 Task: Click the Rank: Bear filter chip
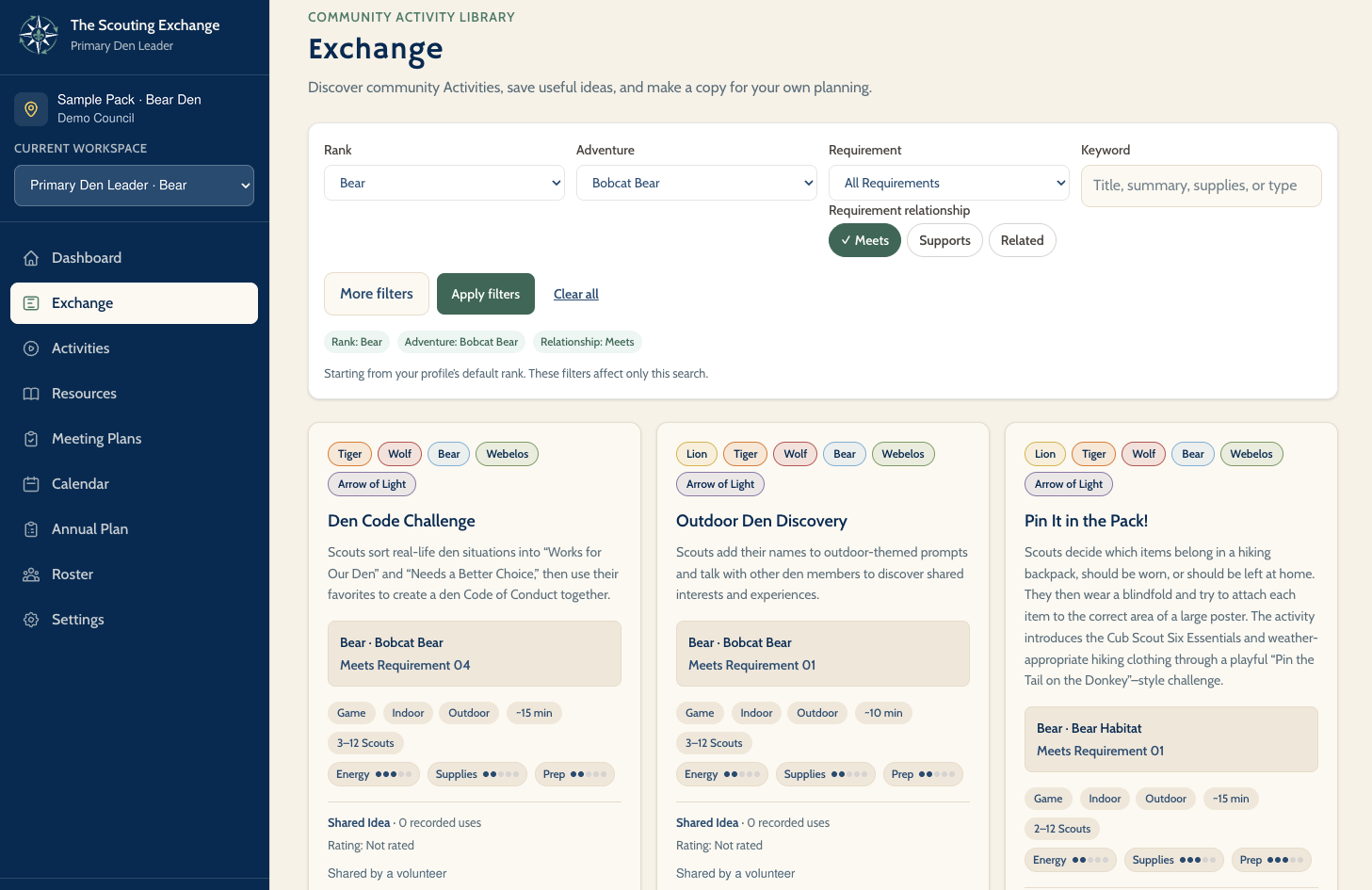coord(357,342)
